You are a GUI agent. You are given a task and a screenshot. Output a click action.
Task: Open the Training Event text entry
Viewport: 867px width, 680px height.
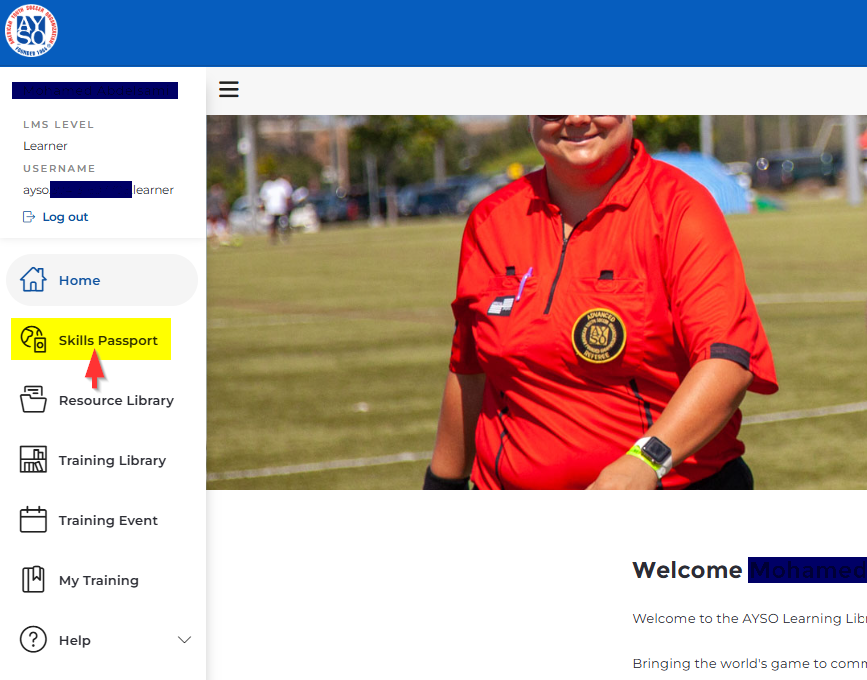(x=108, y=521)
